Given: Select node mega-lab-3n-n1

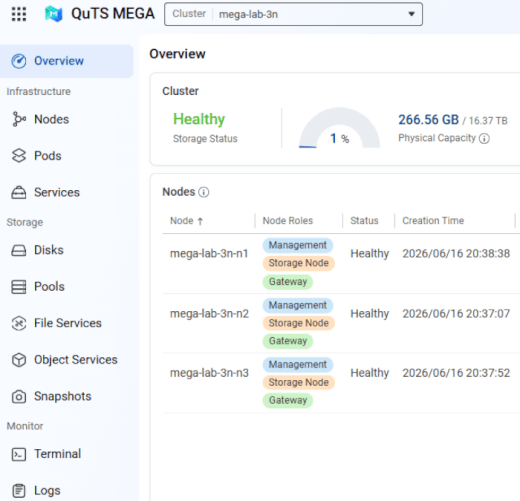Looking at the screenshot, I should point(209,254).
